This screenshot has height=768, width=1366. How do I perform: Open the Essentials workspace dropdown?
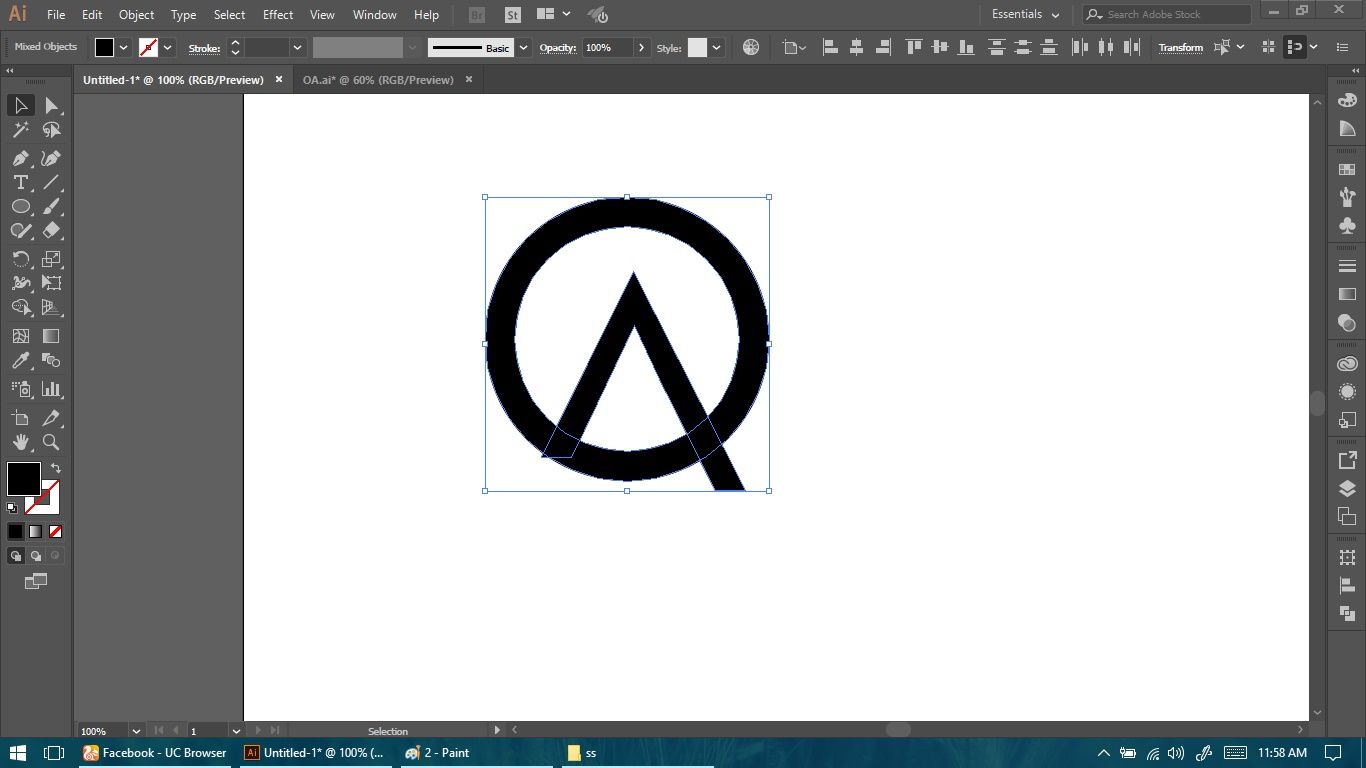pyautogui.click(x=1025, y=15)
